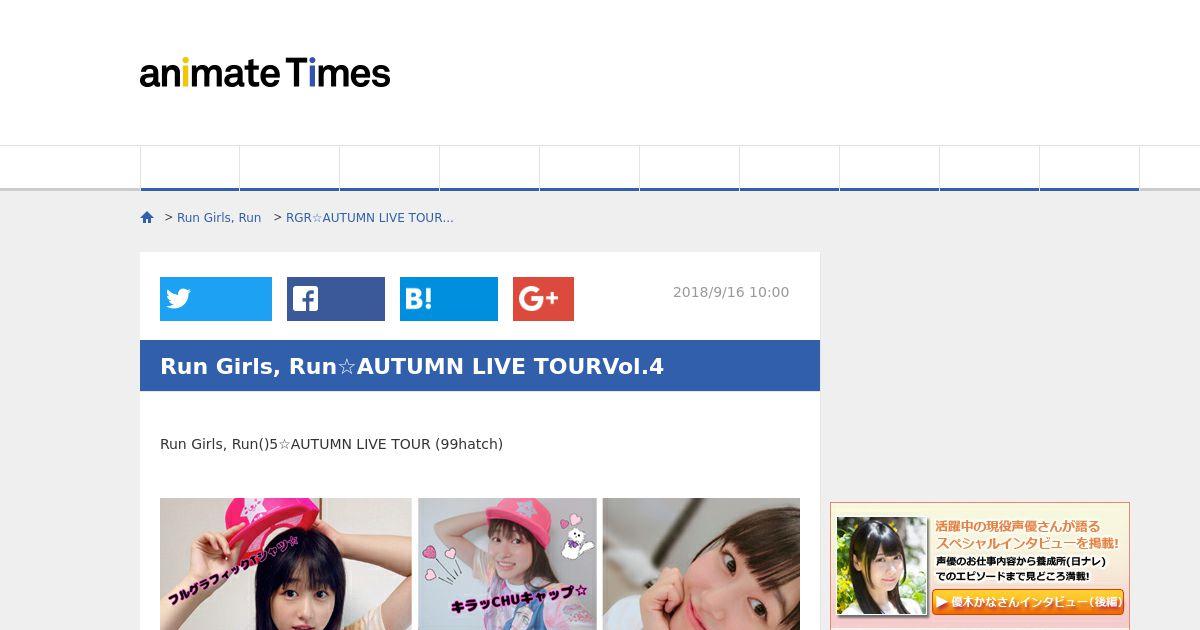The image size is (1200, 630).
Task: Share the article on Facebook
Action: coord(336,299)
